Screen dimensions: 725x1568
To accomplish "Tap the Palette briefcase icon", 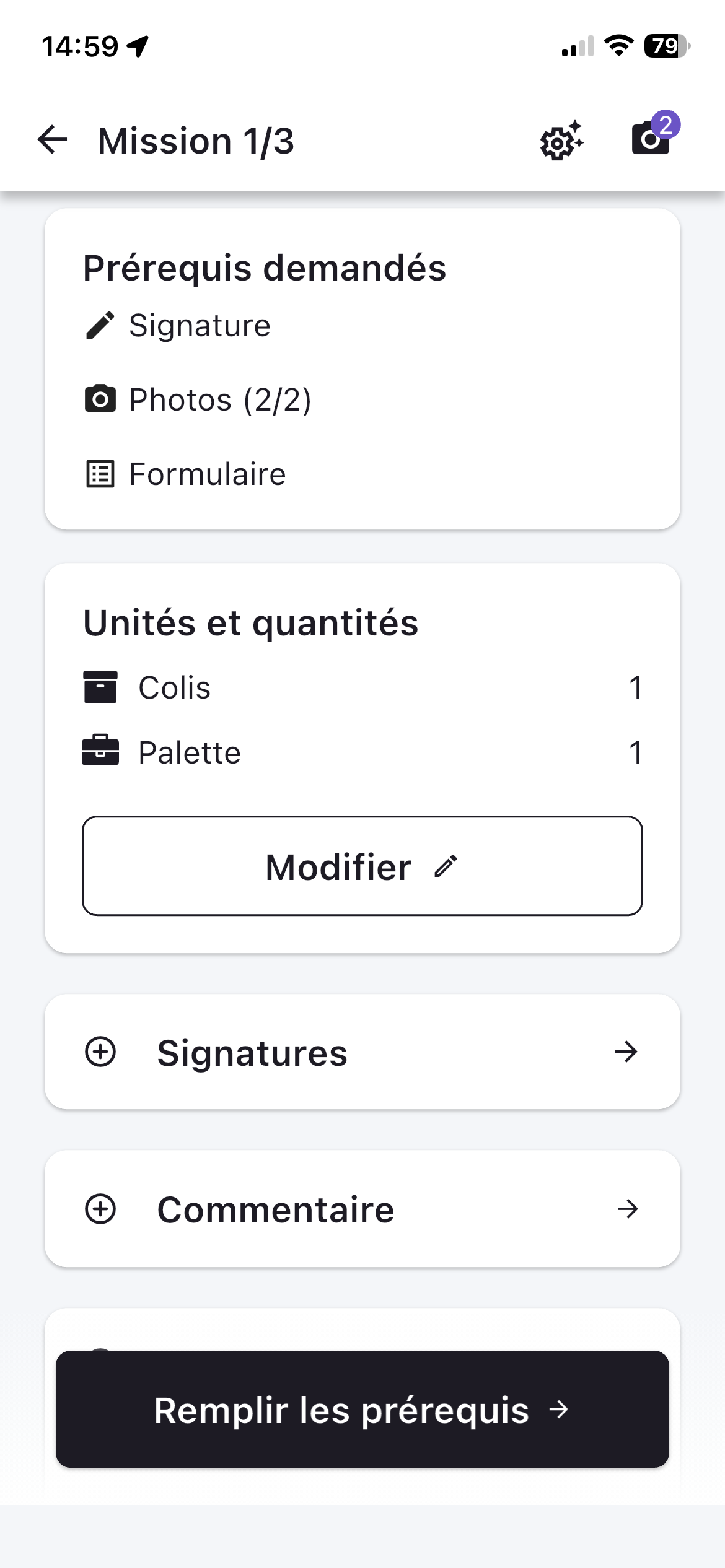I will (100, 751).
